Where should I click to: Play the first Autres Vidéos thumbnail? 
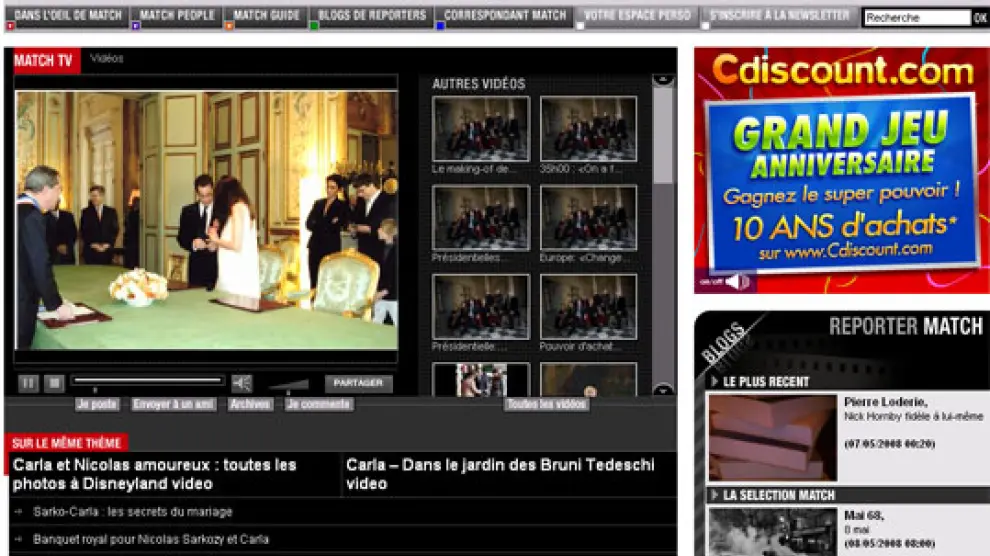[x=481, y=129]
